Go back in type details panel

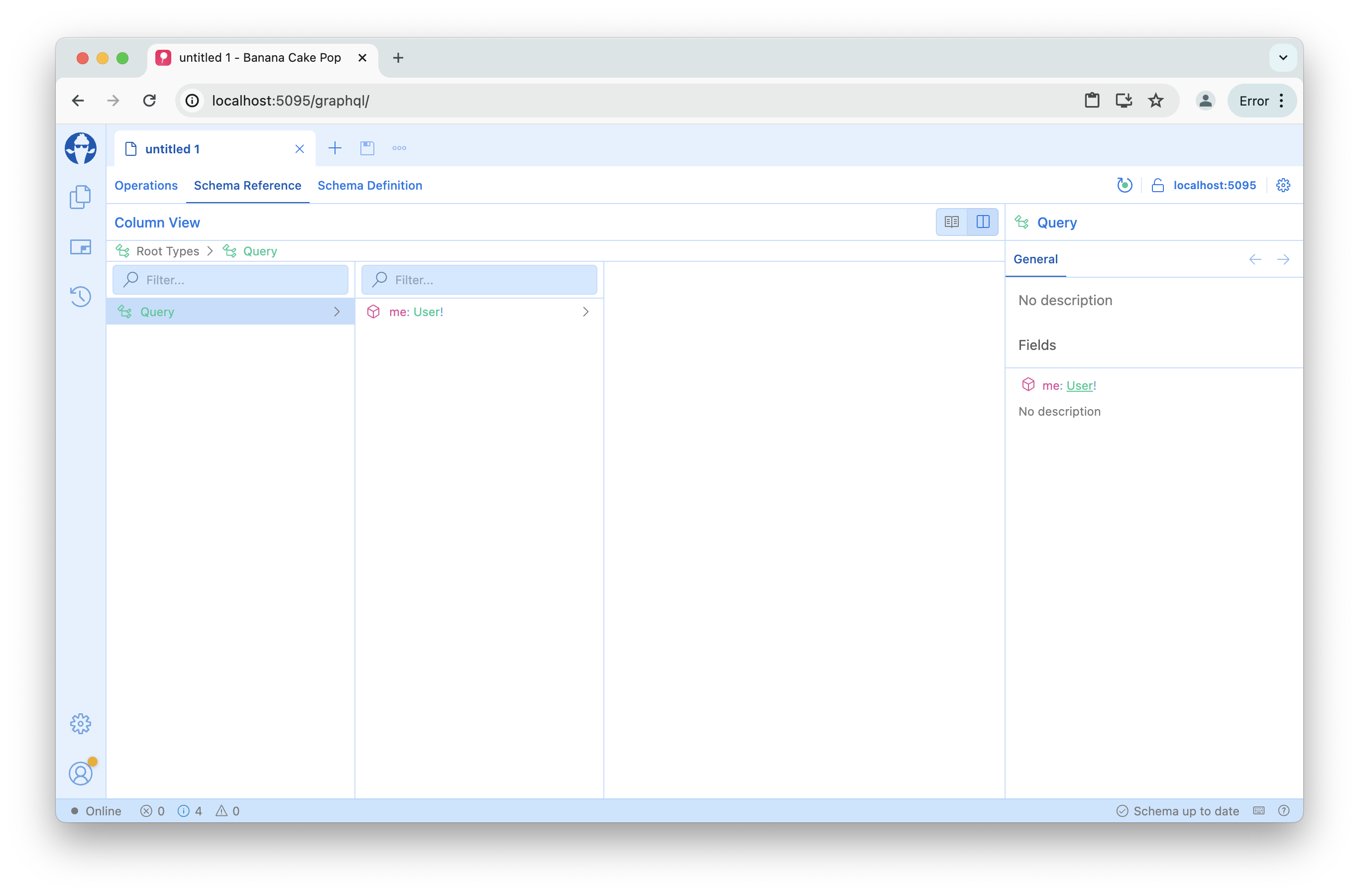(1255, 259)
